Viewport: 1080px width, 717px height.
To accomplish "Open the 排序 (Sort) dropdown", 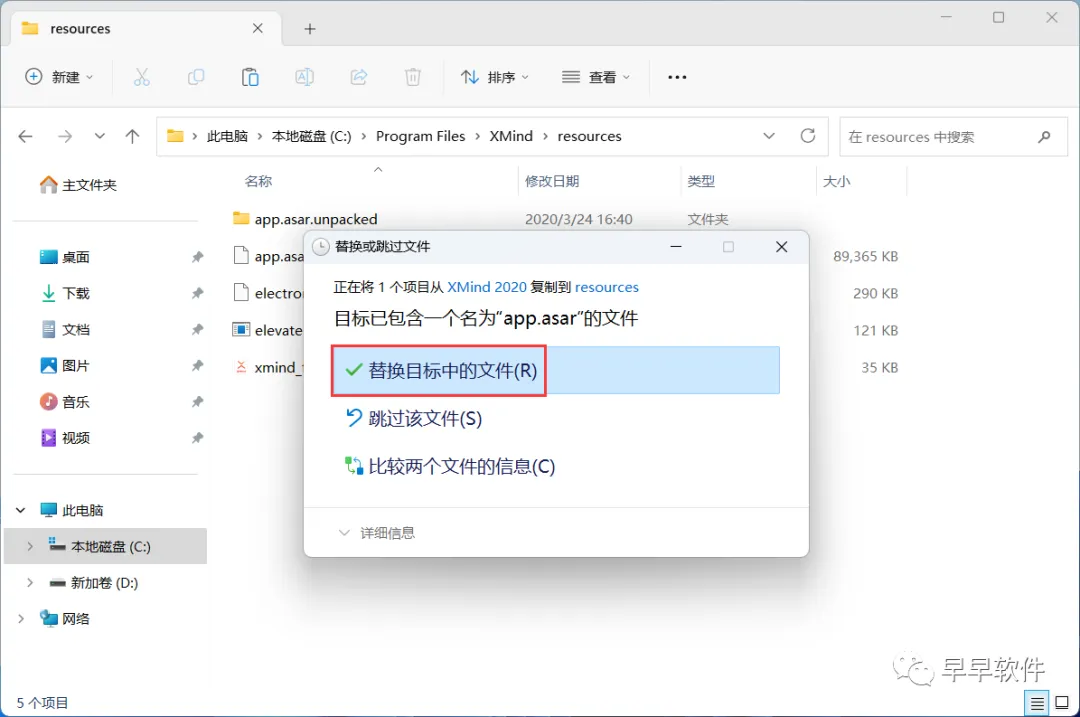I will tap(495, 77).
